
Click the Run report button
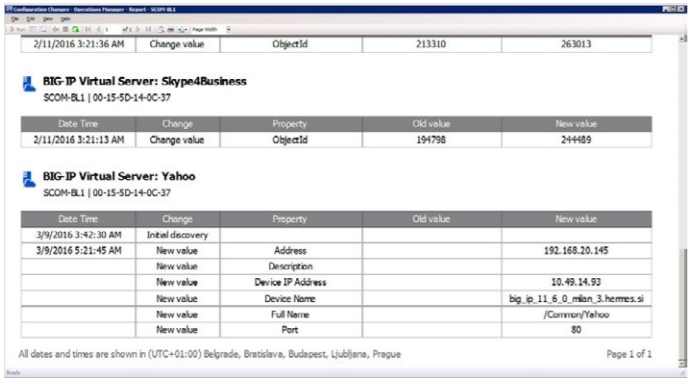coord(18,30)
